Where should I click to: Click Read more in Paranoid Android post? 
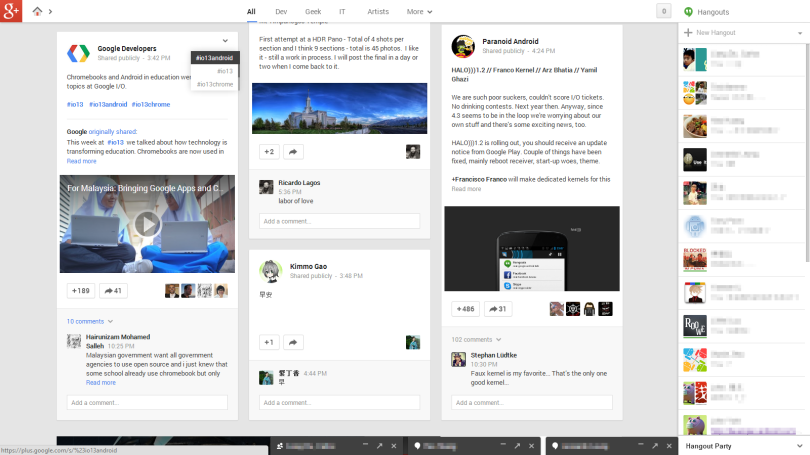466,189
